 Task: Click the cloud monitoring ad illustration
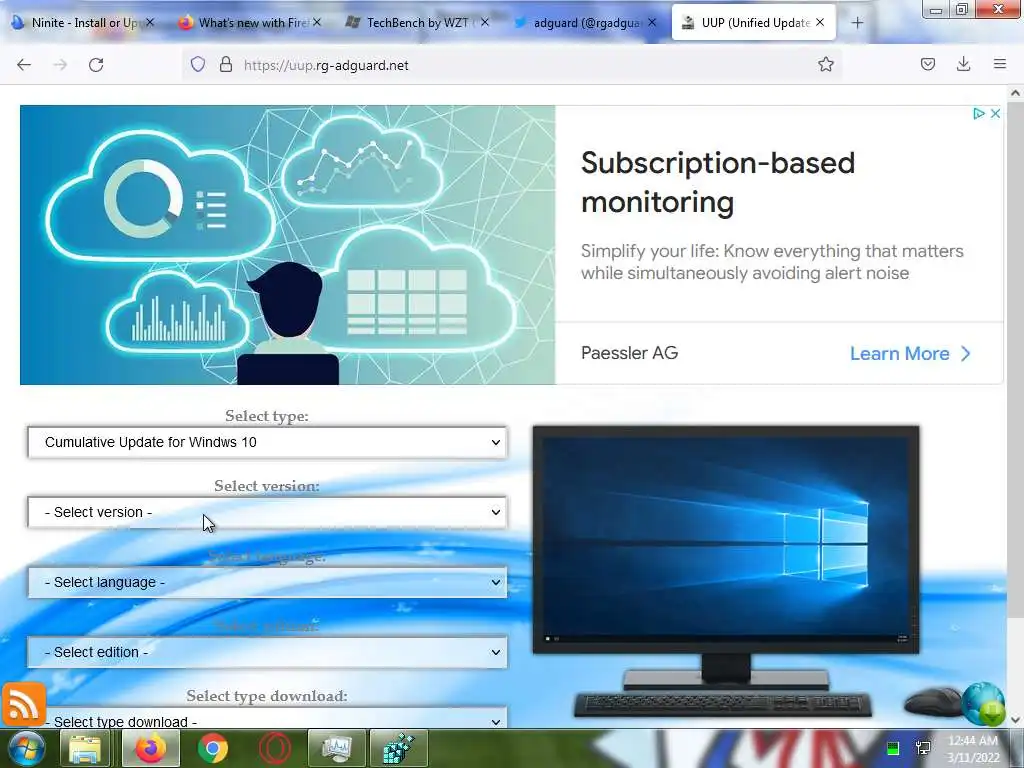[x=287, y=245]
